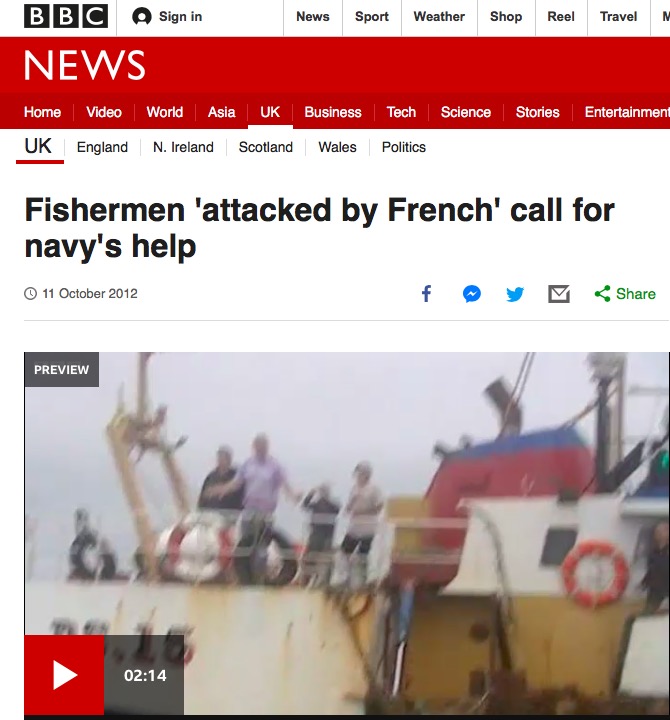Image resolution: width=670 pixels, height=720 pixels.
Task: Open the Weather section
Action: (439, 17)
